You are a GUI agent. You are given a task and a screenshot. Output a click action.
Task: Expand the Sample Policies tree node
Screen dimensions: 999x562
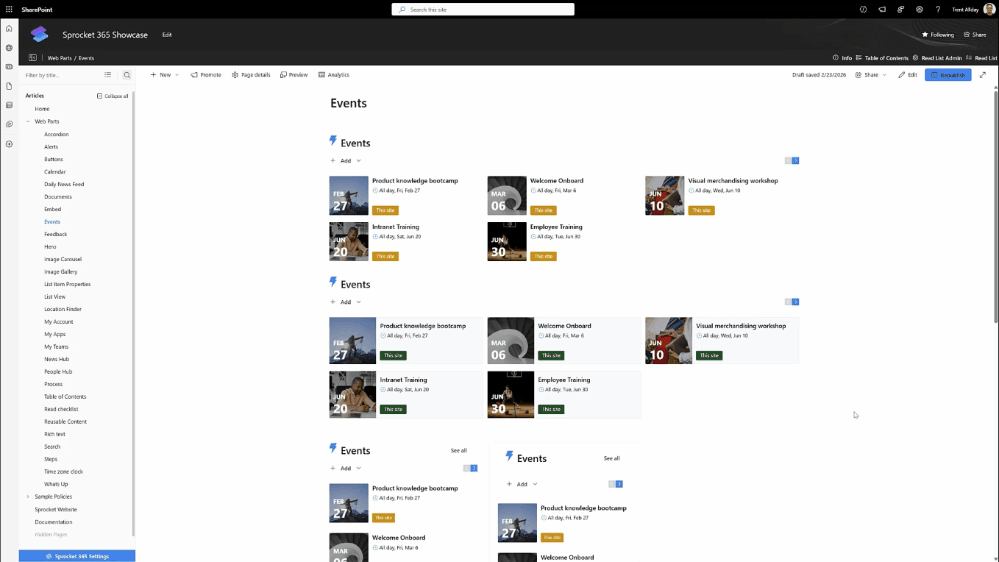pos(28,496)
